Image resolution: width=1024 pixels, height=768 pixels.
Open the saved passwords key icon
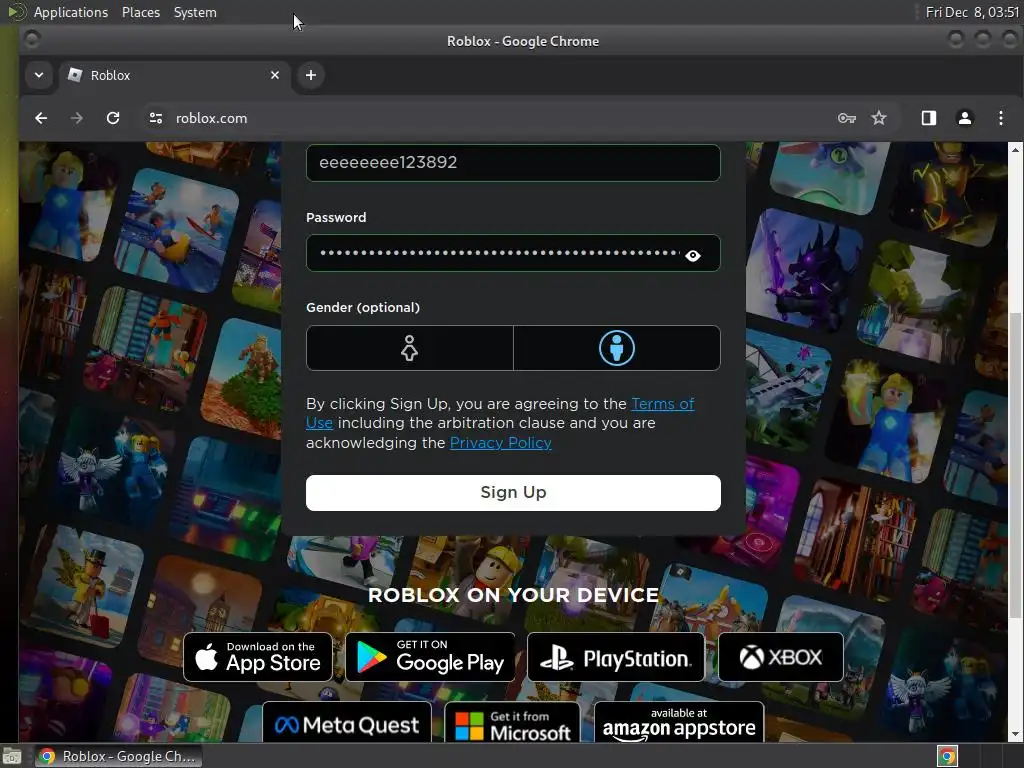click(x=847, y=118)
